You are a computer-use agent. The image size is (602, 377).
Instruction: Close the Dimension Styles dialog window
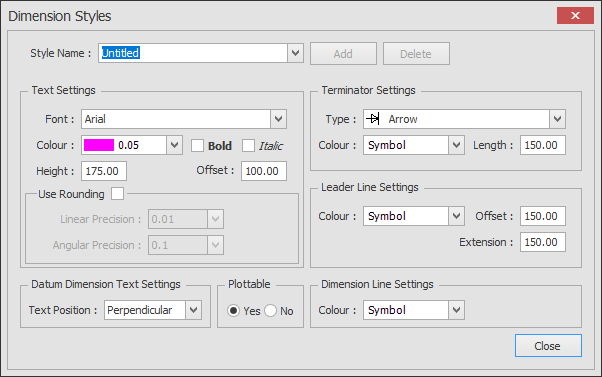(575, 15)
